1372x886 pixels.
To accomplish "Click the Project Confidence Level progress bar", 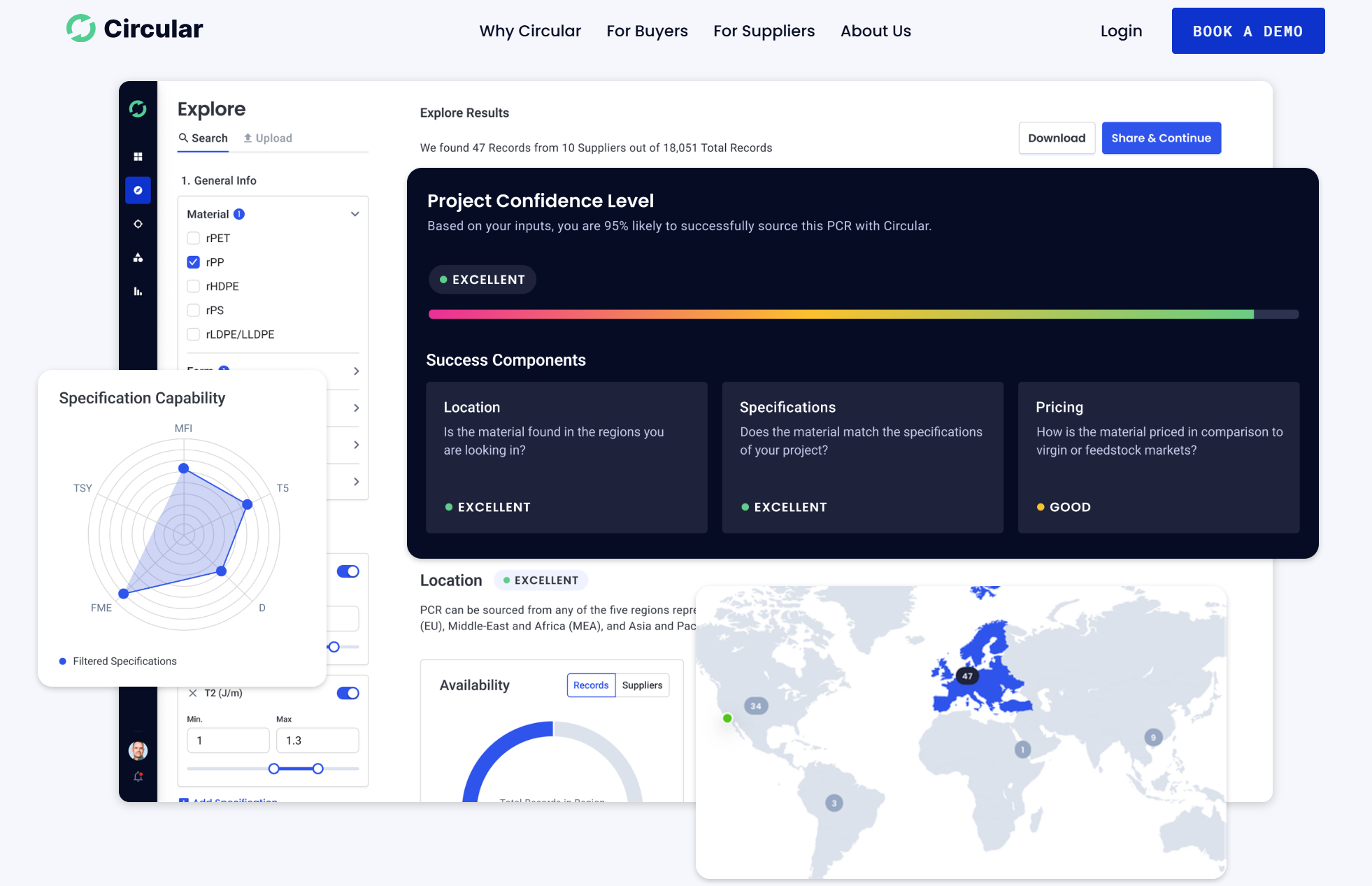I will coord(863,315).
